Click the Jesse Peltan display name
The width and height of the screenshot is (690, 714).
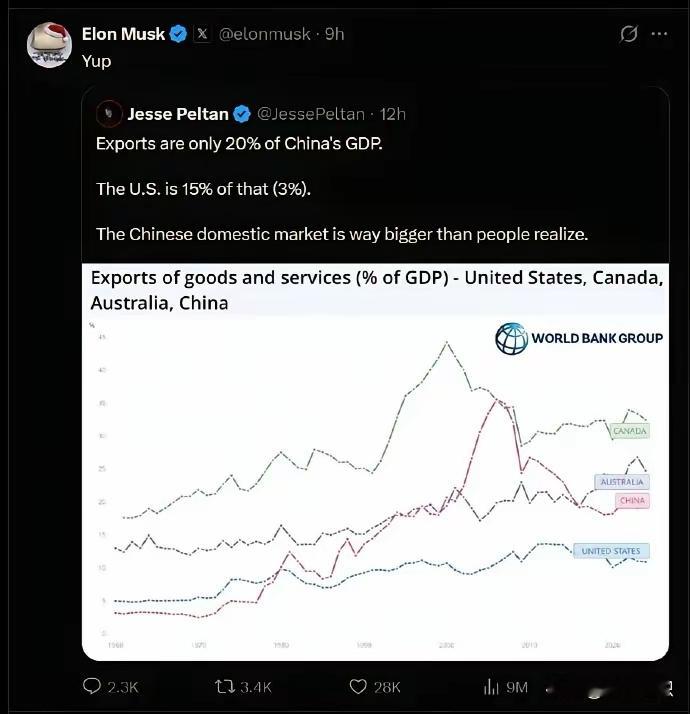tap(178, 113)
